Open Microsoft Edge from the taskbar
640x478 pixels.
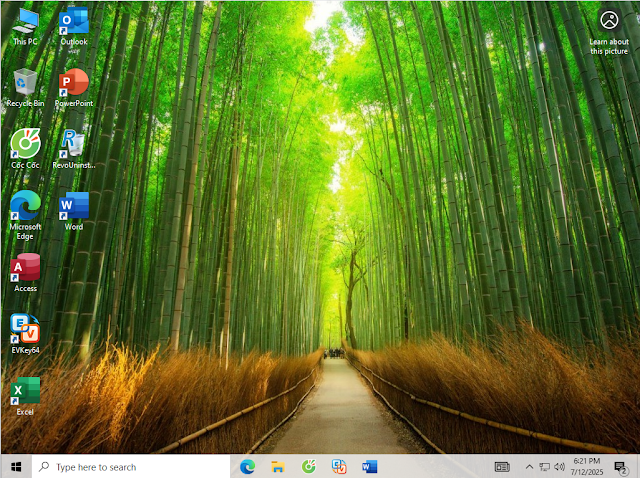[247, 467]
